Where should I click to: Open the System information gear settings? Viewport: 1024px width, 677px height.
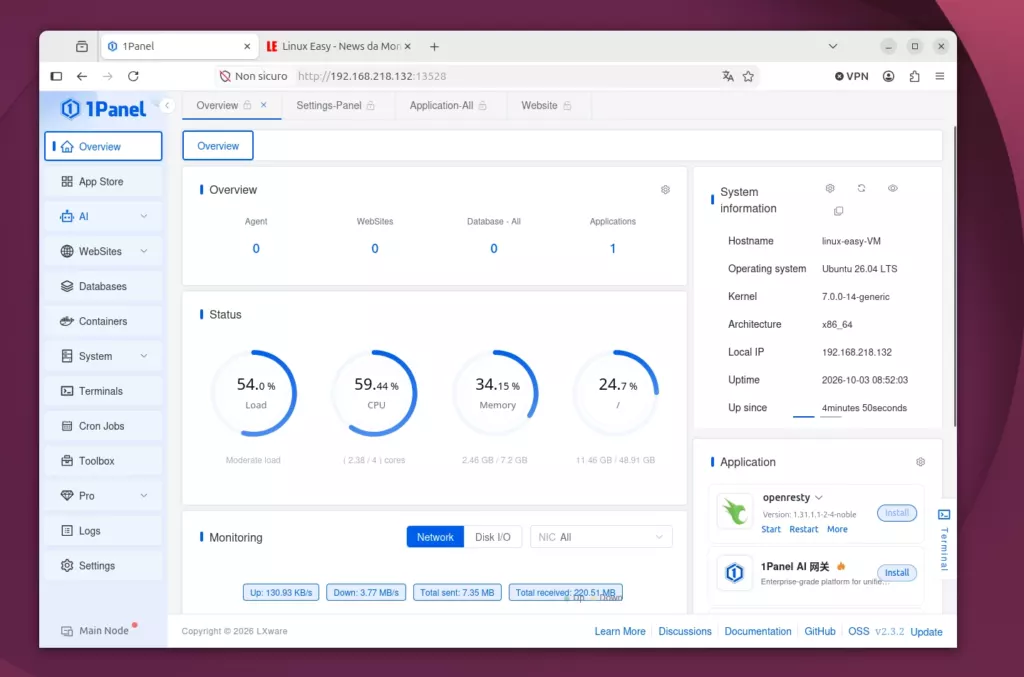point(830,189)
